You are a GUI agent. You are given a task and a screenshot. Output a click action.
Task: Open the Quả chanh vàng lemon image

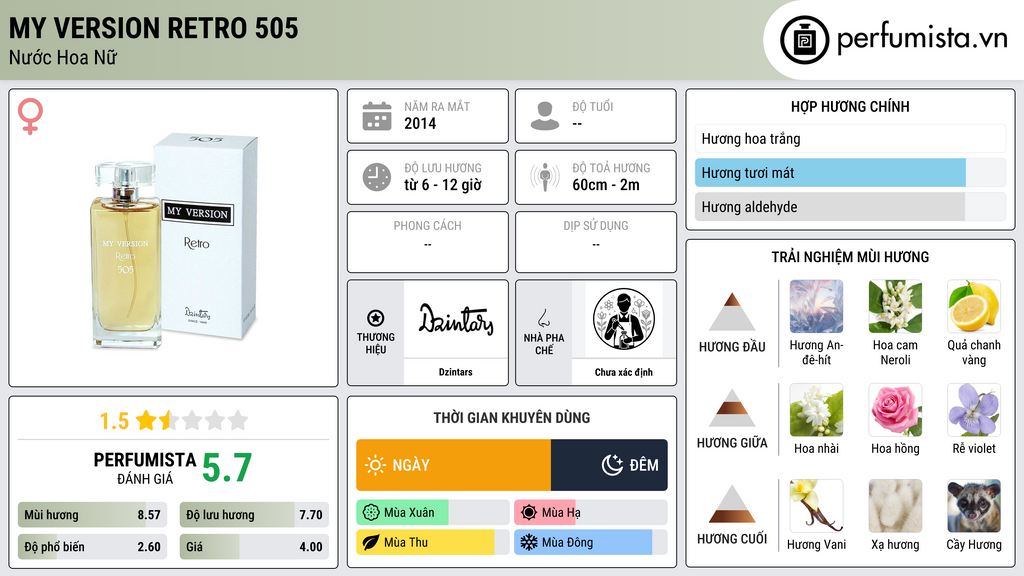point(974,307)
